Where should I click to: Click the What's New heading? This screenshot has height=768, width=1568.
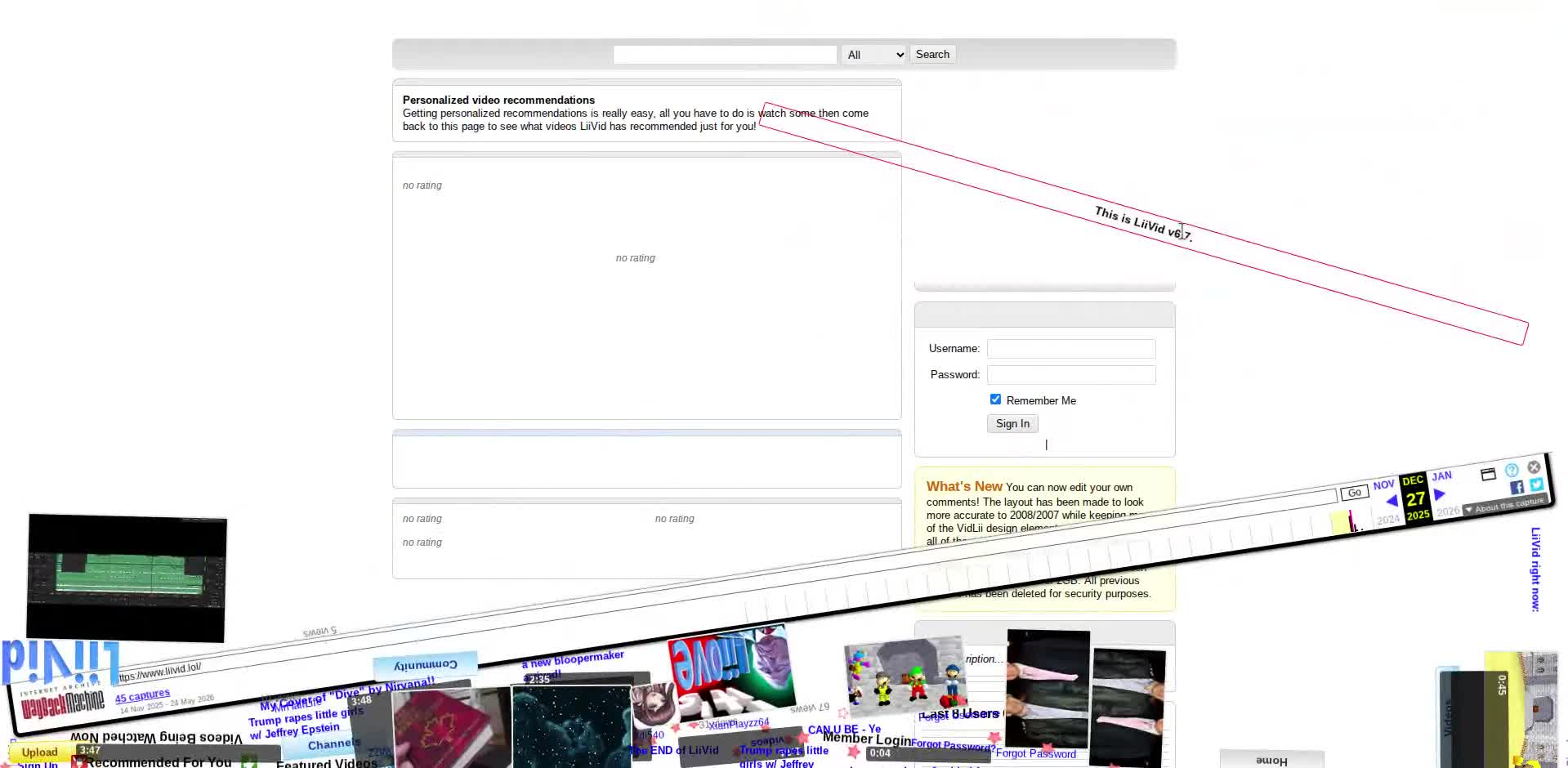(964, 486)
